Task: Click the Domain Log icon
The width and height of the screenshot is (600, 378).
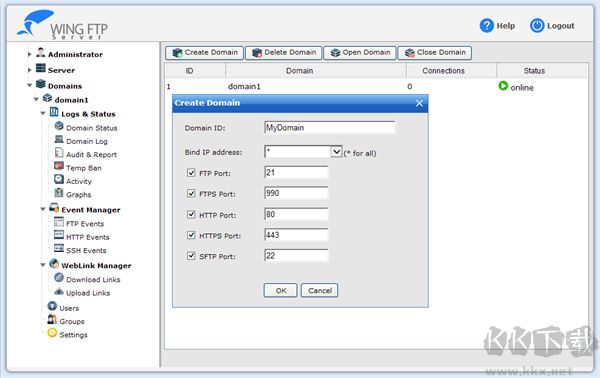Action: click(59, 139)
